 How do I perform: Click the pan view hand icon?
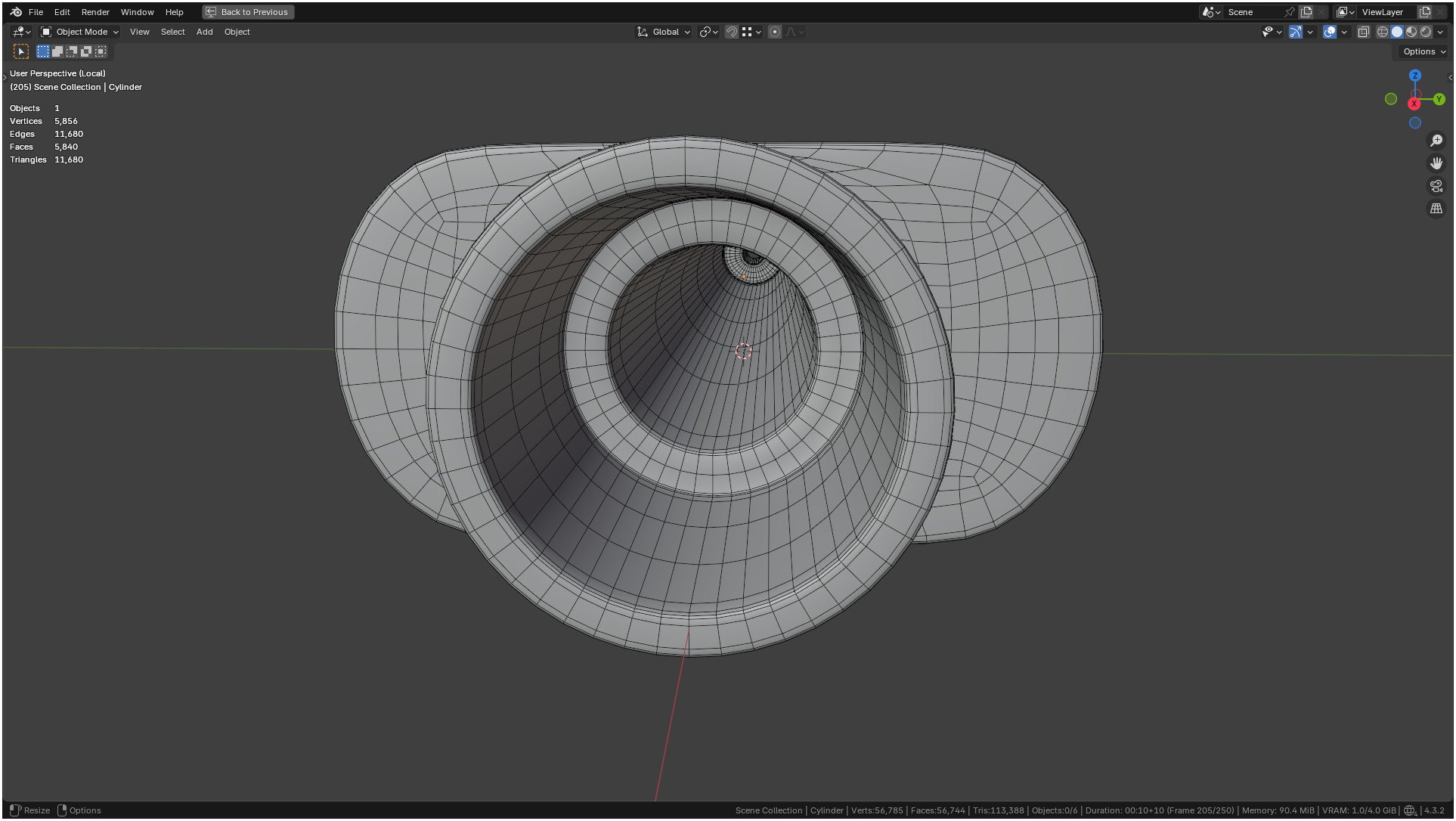coord(1436,163)
